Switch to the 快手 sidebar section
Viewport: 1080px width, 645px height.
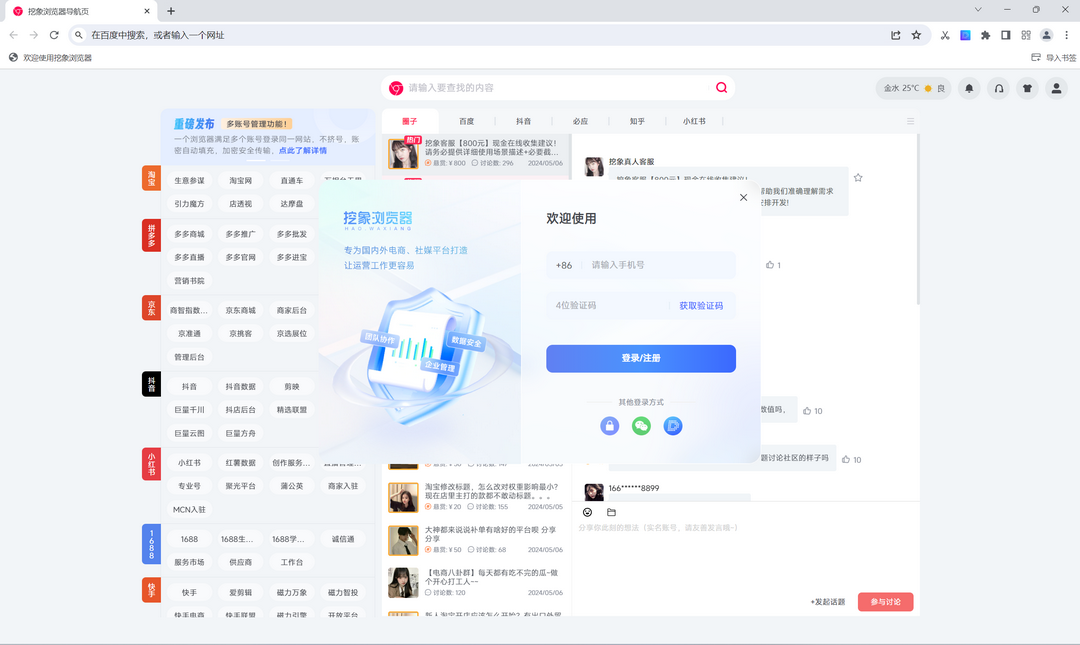[150, 589]
